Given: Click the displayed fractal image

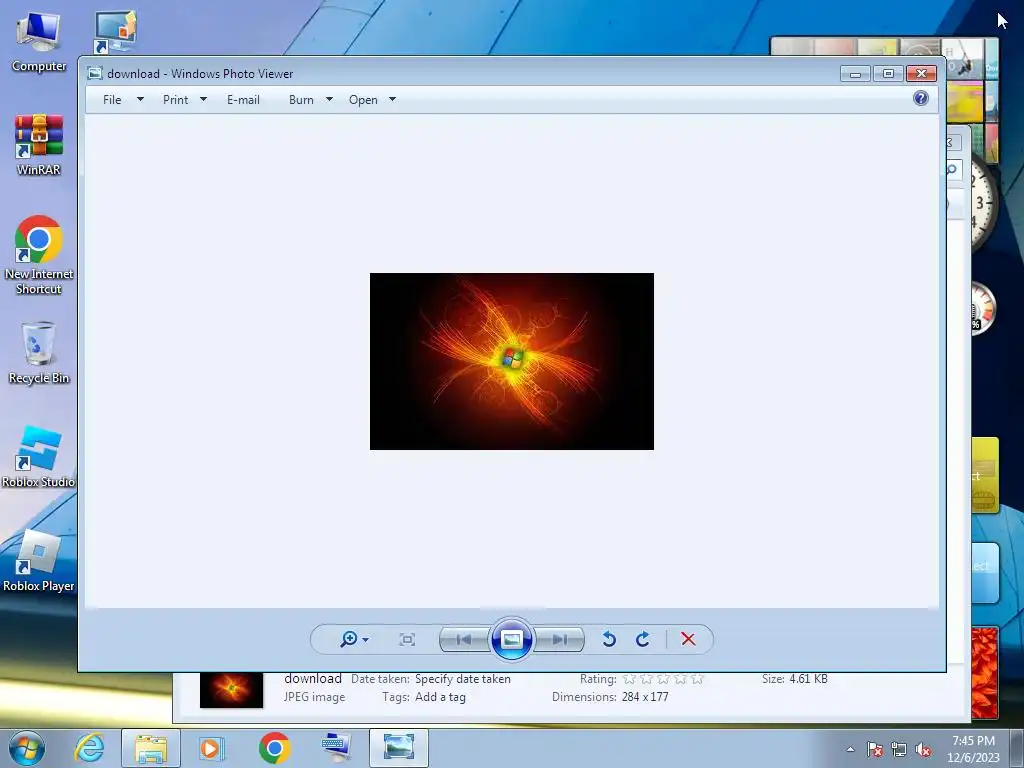Looking at the screenshot, I should pyautogui.click(x=511, y=361).
